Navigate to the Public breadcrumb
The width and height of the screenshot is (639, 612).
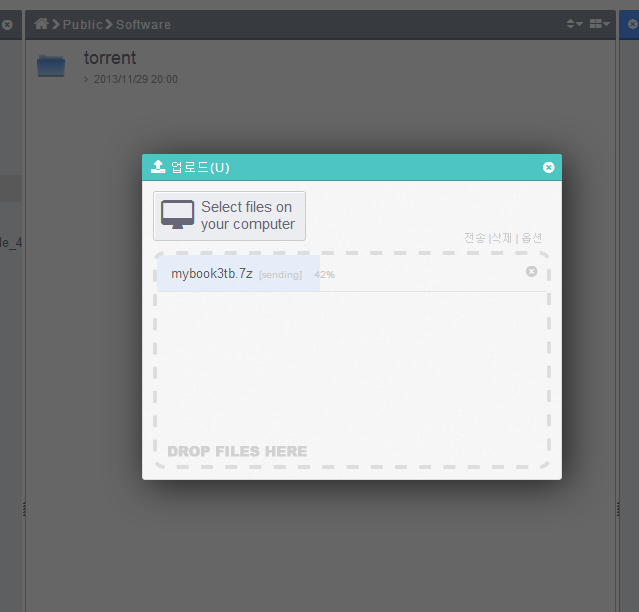point(82,24)
